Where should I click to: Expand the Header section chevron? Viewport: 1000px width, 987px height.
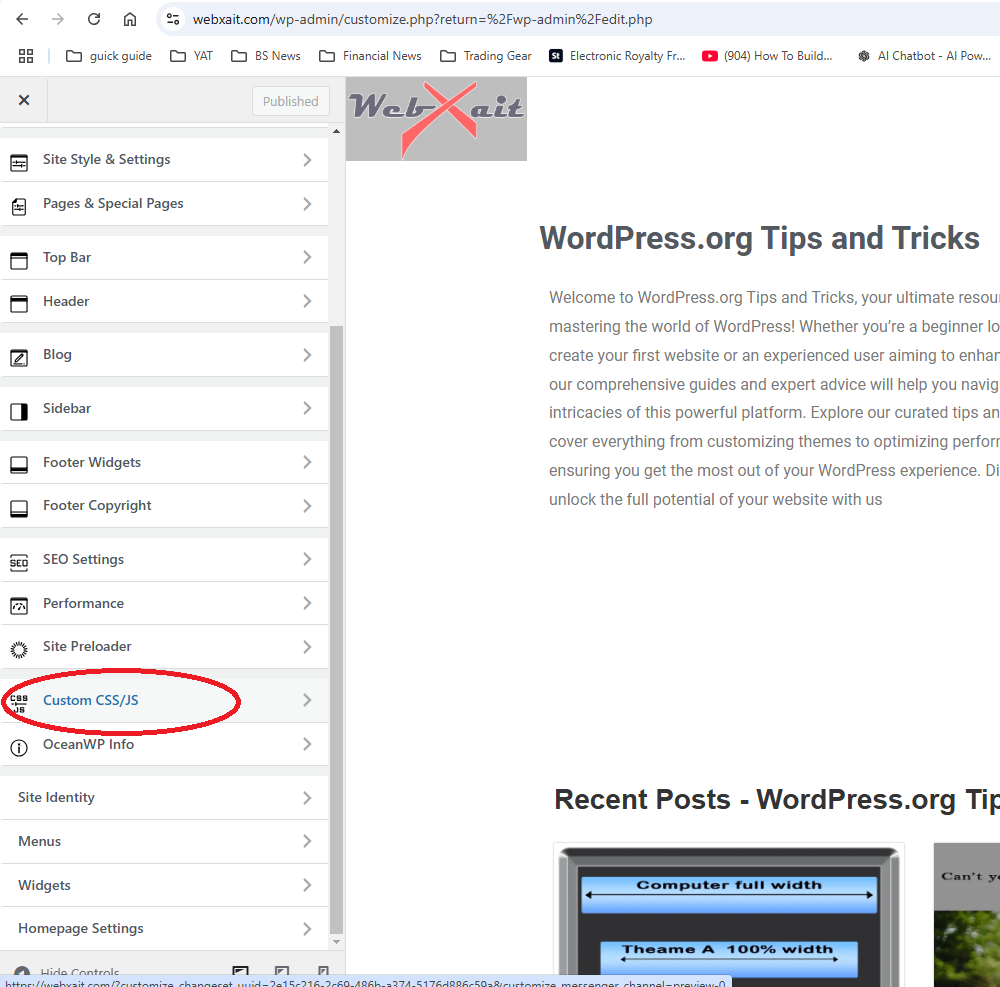tap(307, 301)
